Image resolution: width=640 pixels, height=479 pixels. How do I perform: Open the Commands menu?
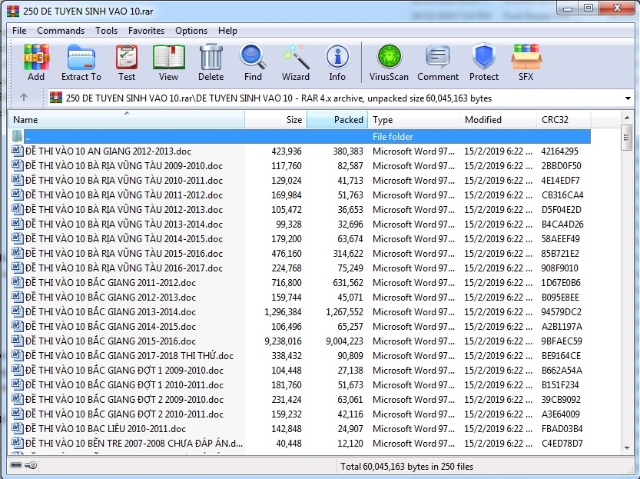click(61, 31)
